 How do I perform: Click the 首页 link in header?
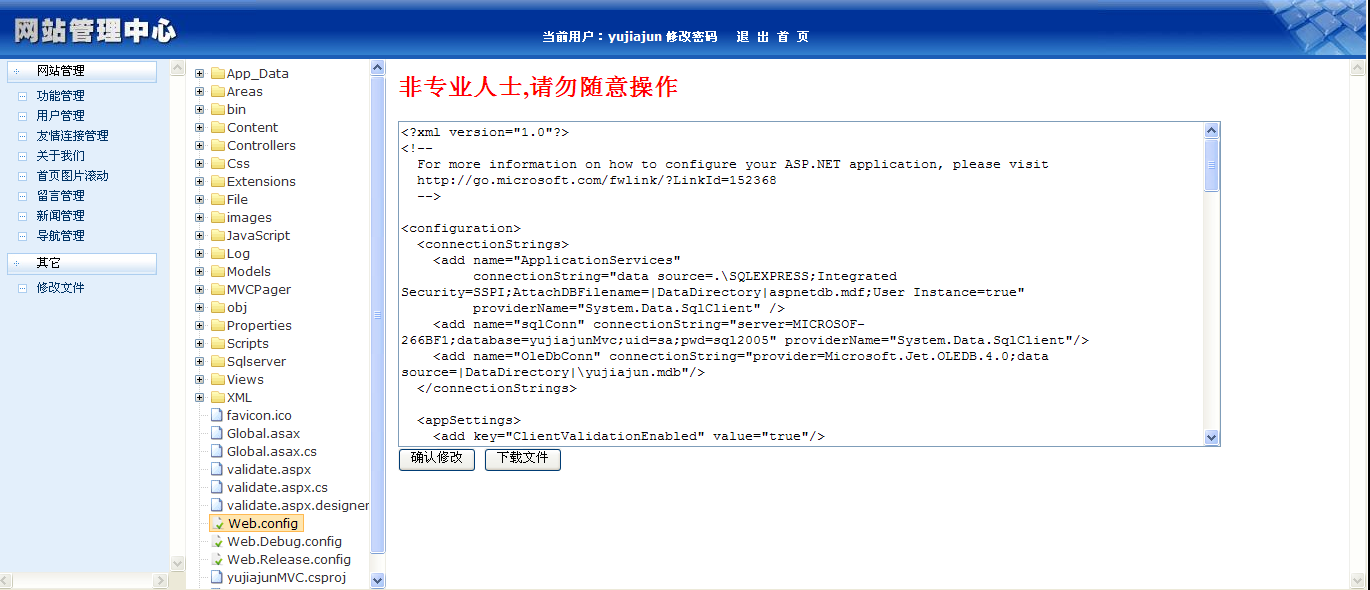(793, 37)
